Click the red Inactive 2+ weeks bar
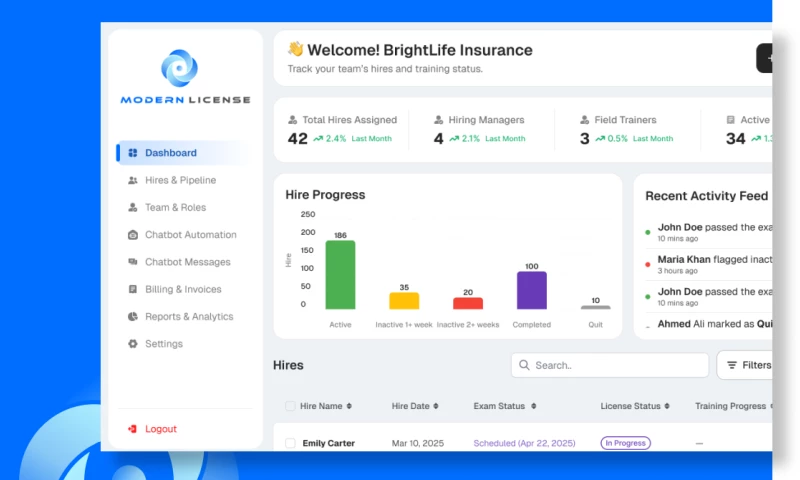The image size is (800, 480). pyautogui.click(x=468, y=304)
